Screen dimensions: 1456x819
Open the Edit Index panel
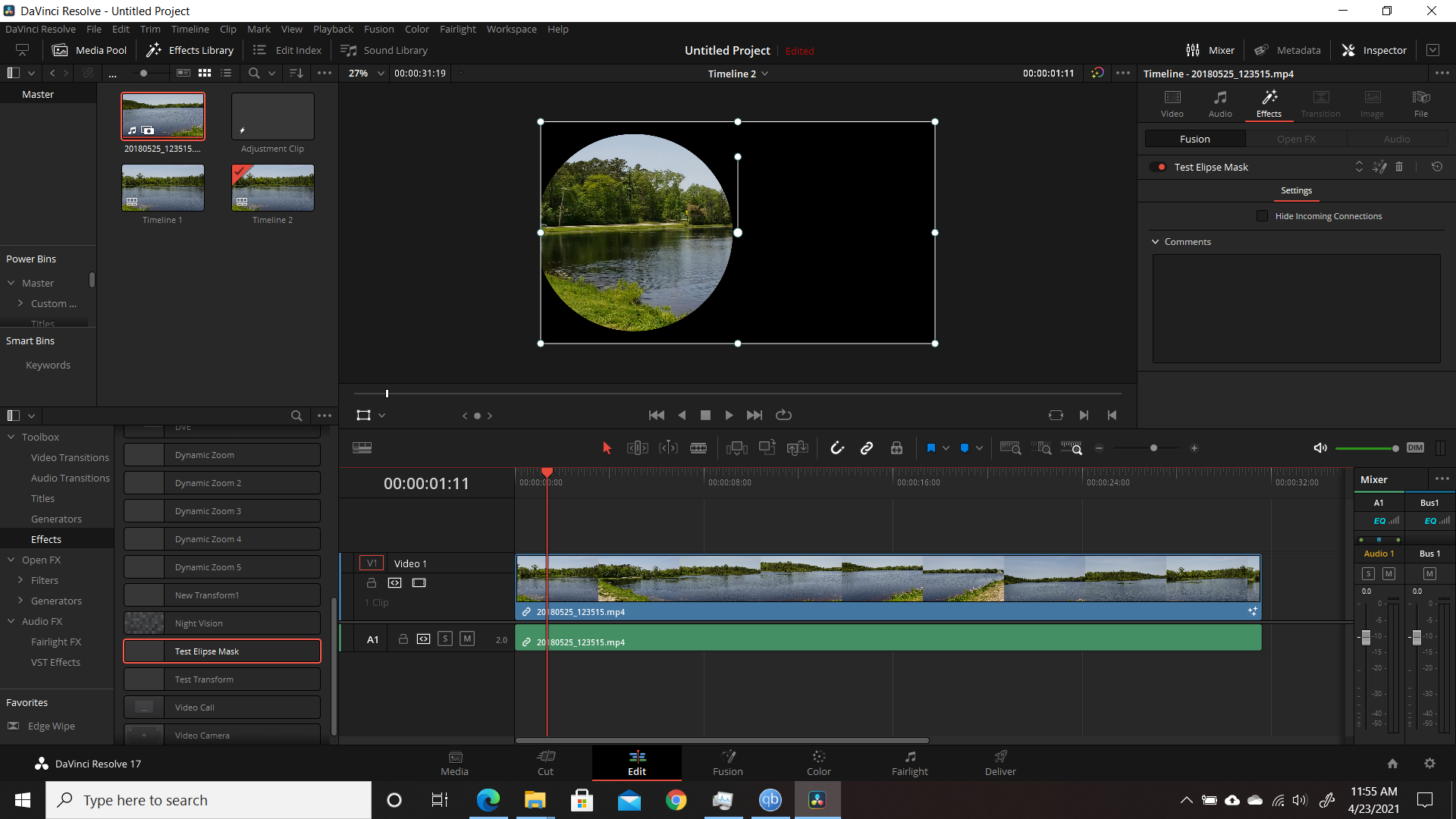coord(287,50)
